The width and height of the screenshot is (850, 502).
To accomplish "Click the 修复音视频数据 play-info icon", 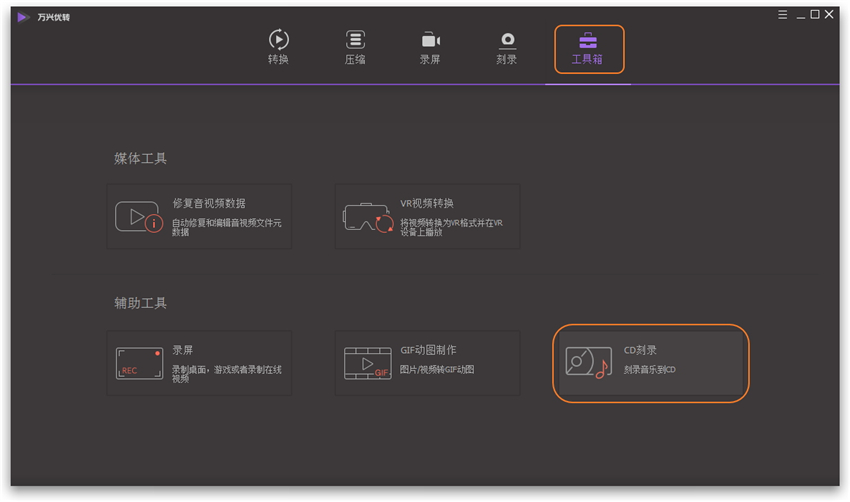I will (x=139, y=217).
